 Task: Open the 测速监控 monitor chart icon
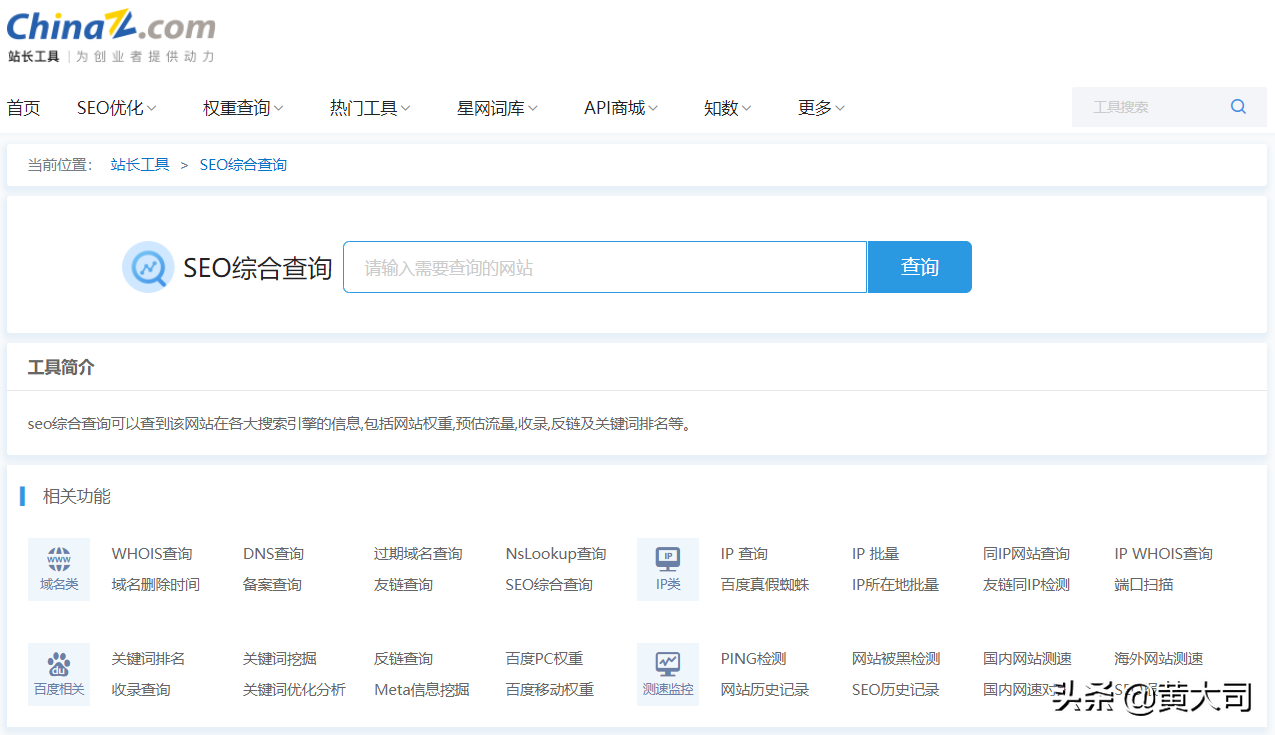[667, 665]
